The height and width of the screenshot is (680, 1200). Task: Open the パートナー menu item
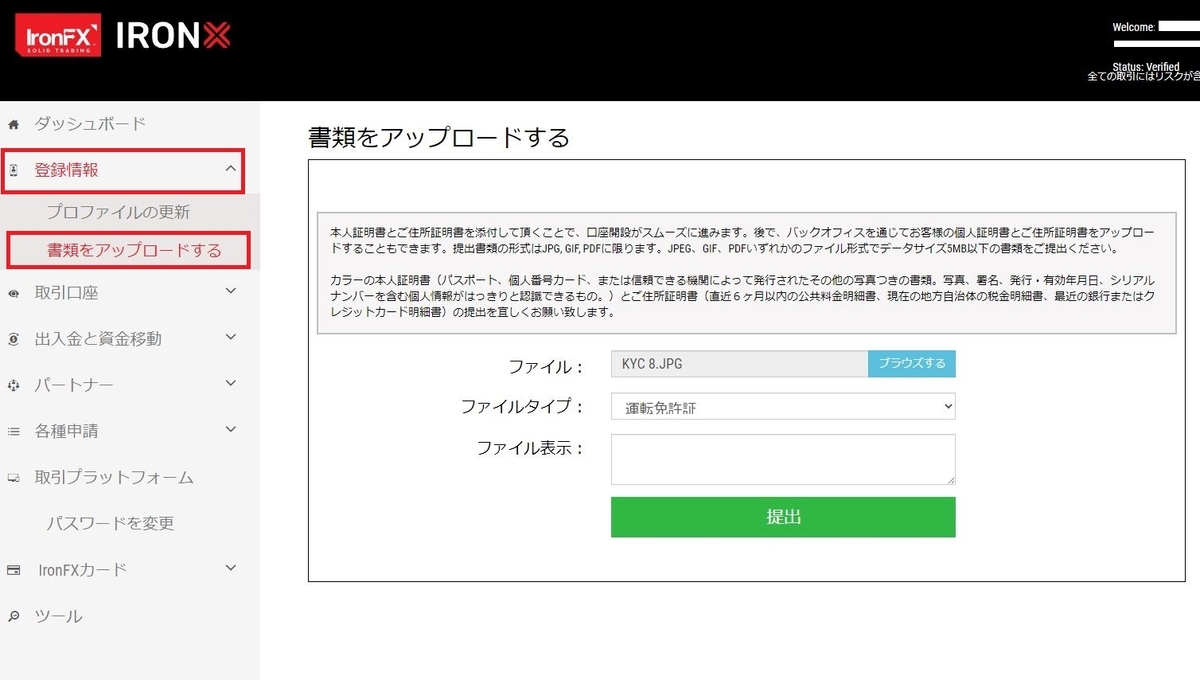tap(74, 385)
